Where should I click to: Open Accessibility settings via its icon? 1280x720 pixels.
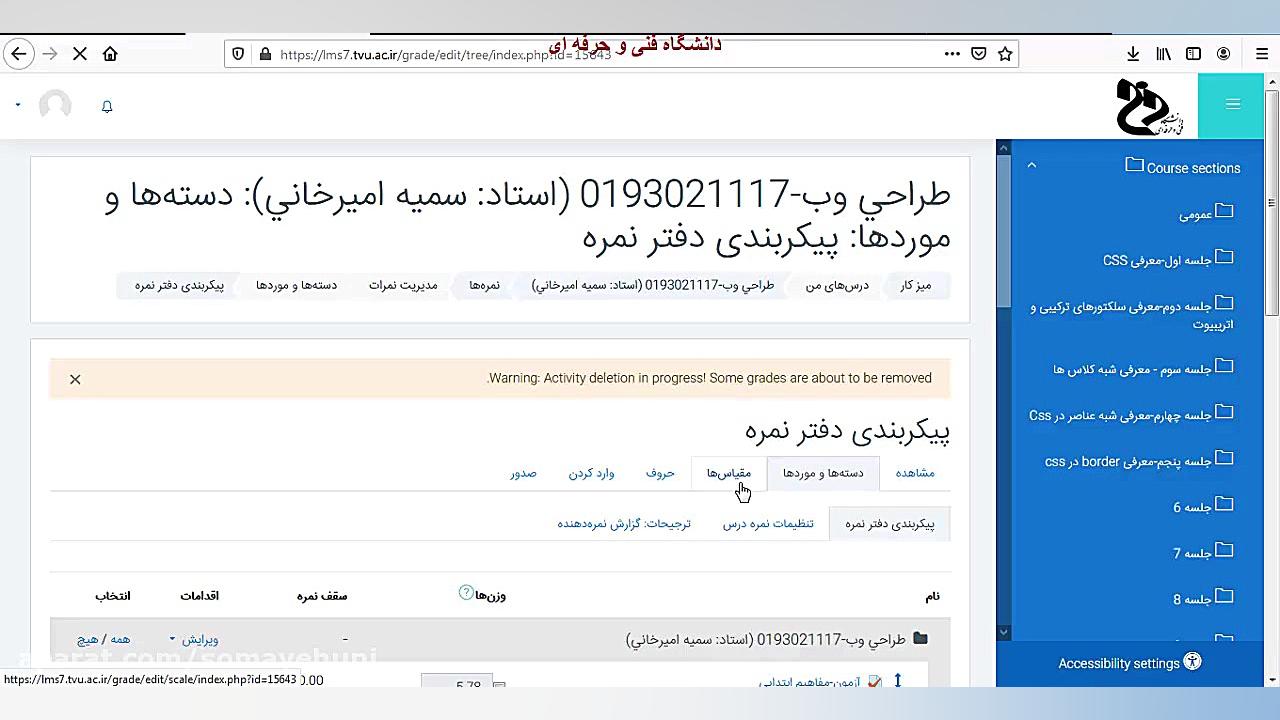[x=1192, y=663]
